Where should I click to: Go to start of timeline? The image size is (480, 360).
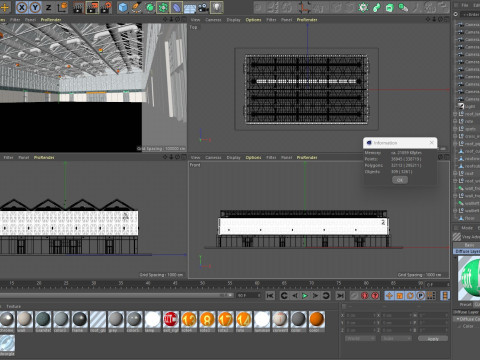point(270,296)
